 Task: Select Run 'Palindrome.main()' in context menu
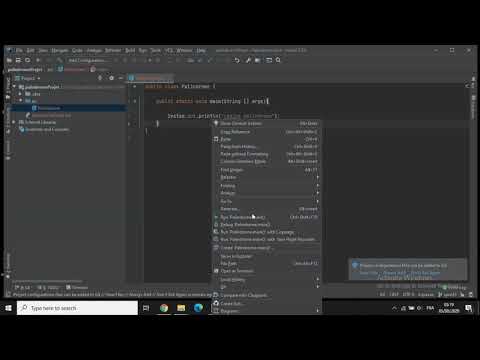click(267, 217)
